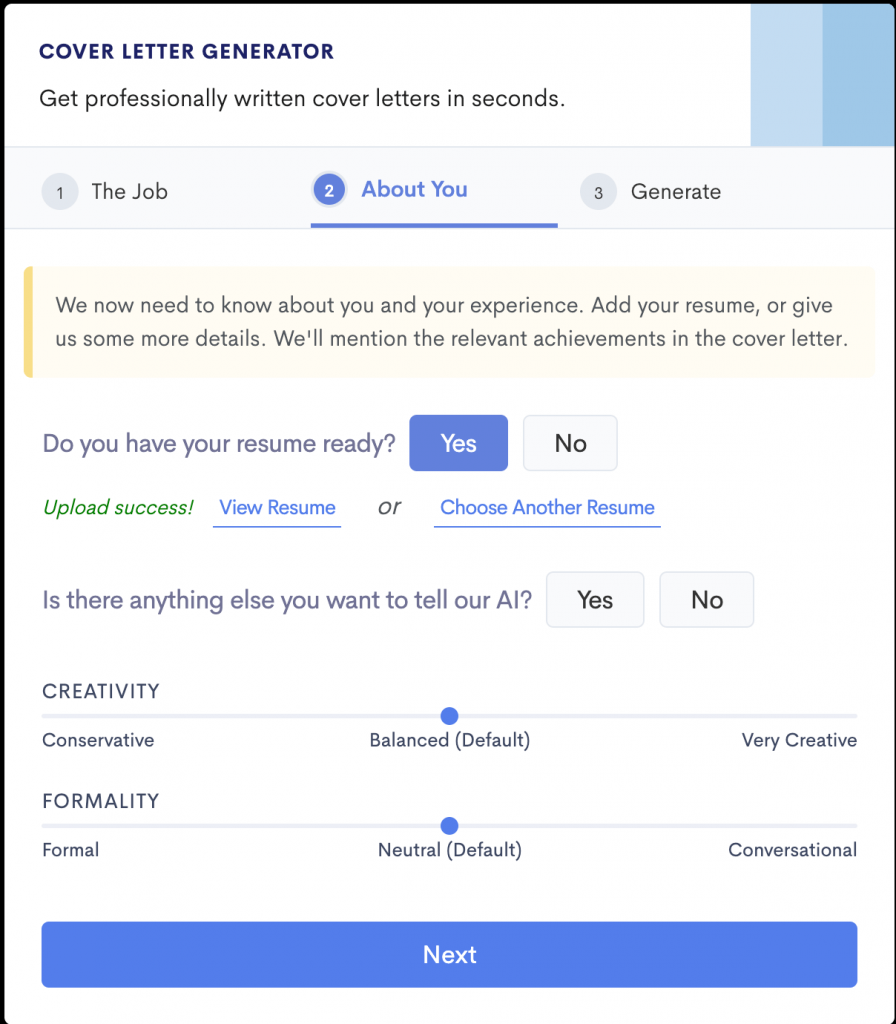896x1024 pixels.
Task: Select 'Yes' for having your resume ready
Action: click(x=458, y=442)
